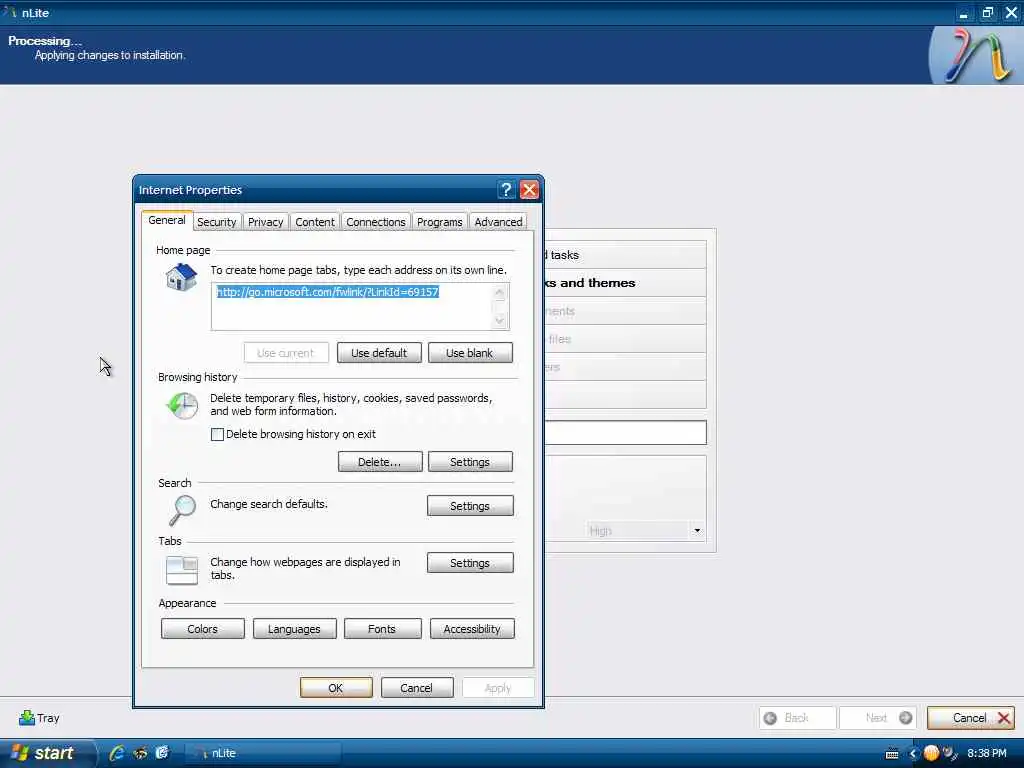Confirm with OK in Internet Properties

pyautogui.click(x=336, y=688)
